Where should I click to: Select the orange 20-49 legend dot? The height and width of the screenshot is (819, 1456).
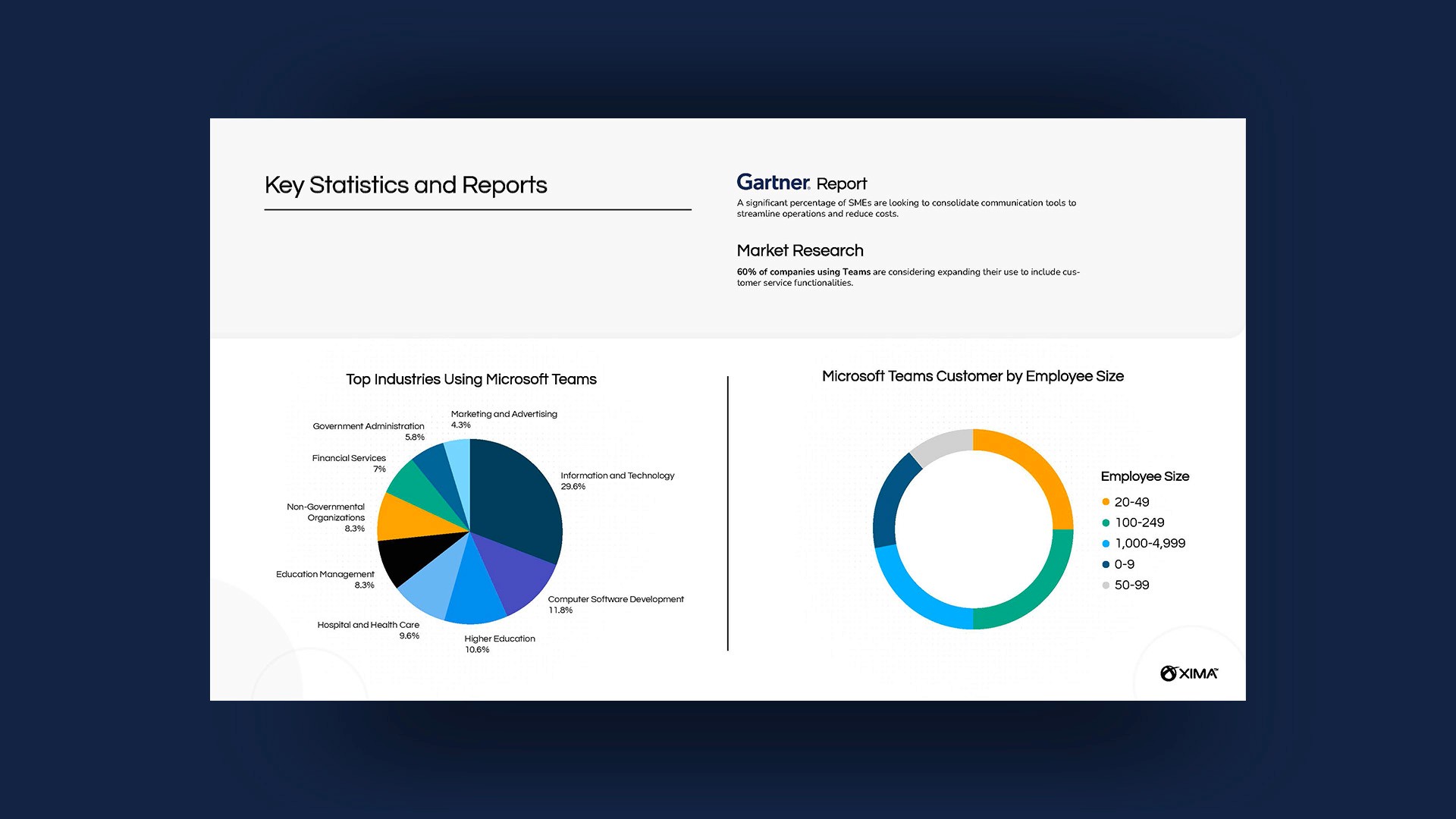[1106, 502]
